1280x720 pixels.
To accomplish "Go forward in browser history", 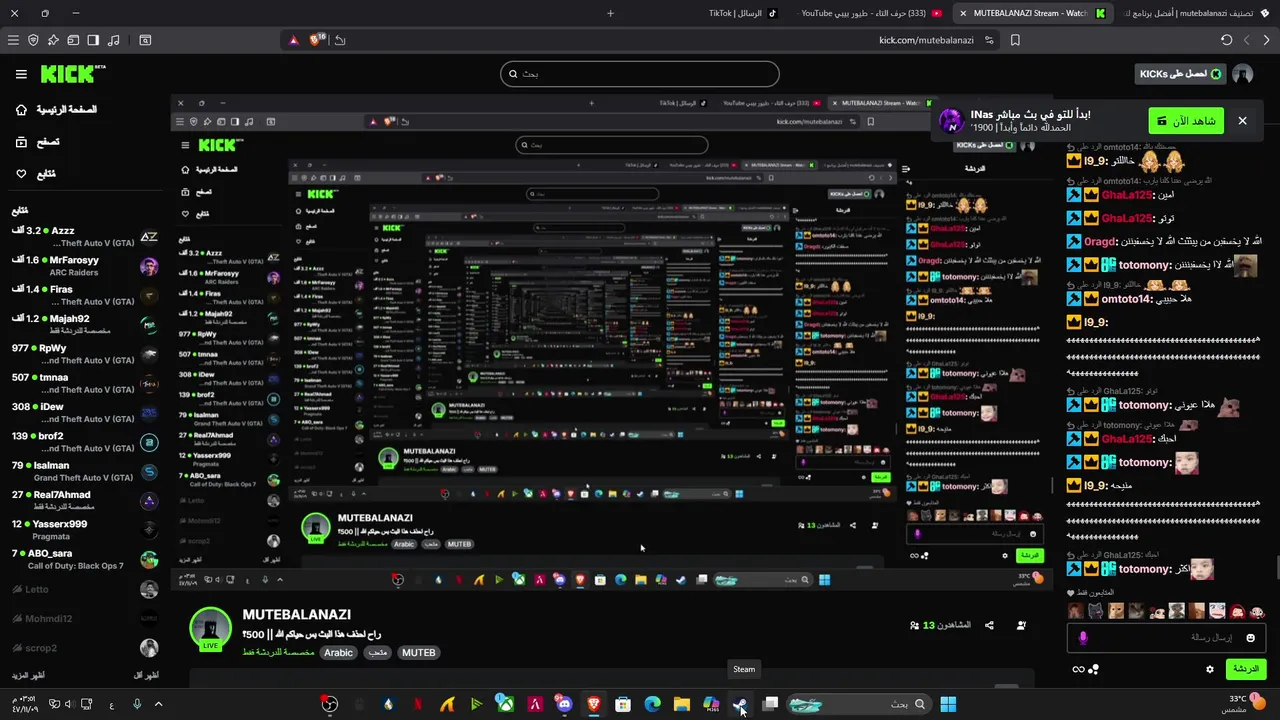I will click(x=1246, y=40).
